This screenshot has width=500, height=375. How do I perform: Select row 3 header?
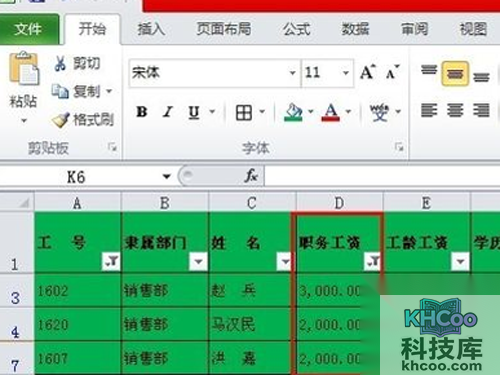pos(16,291)
